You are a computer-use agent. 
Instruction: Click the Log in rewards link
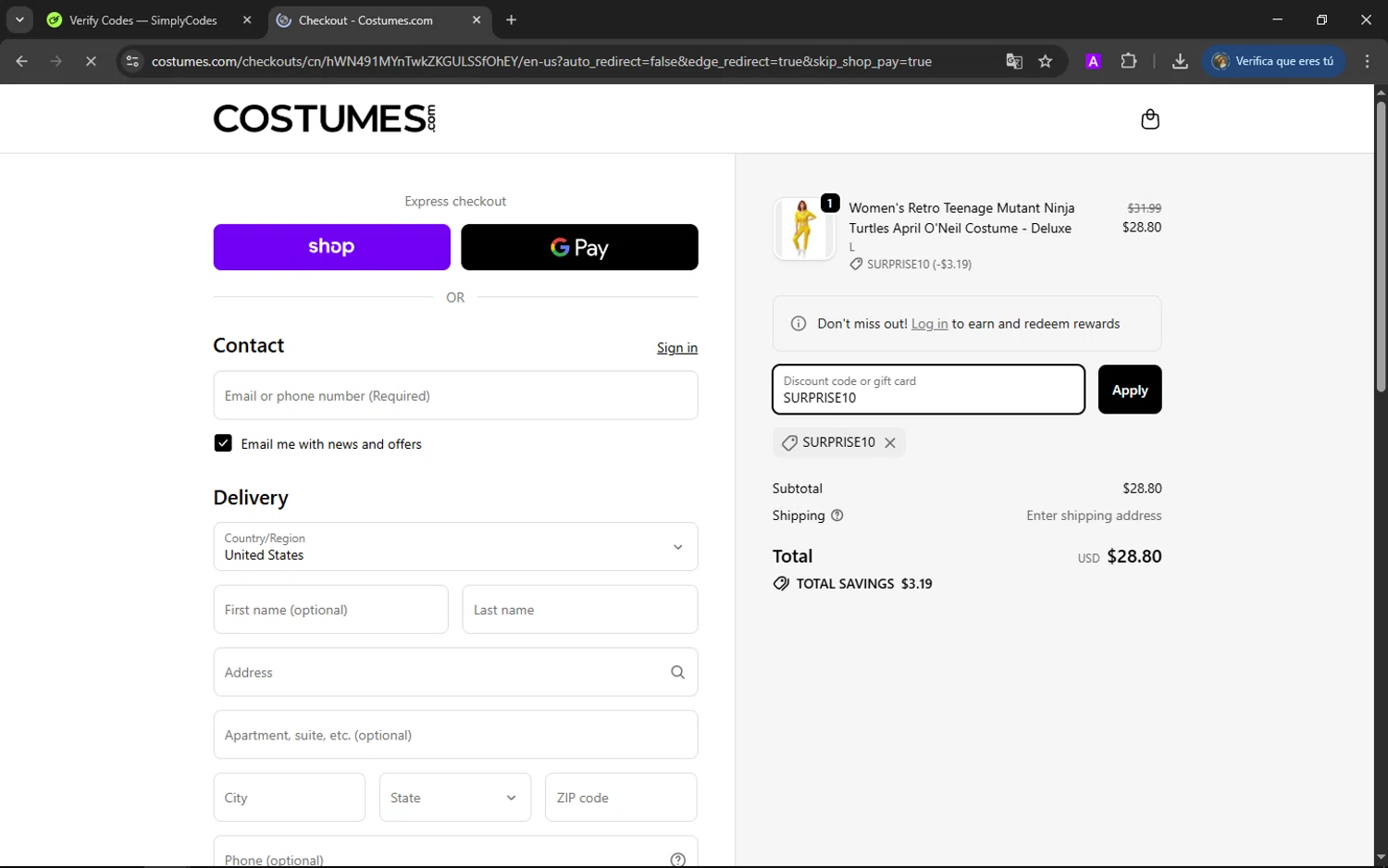pyautogui.click(x=929, y=324)
